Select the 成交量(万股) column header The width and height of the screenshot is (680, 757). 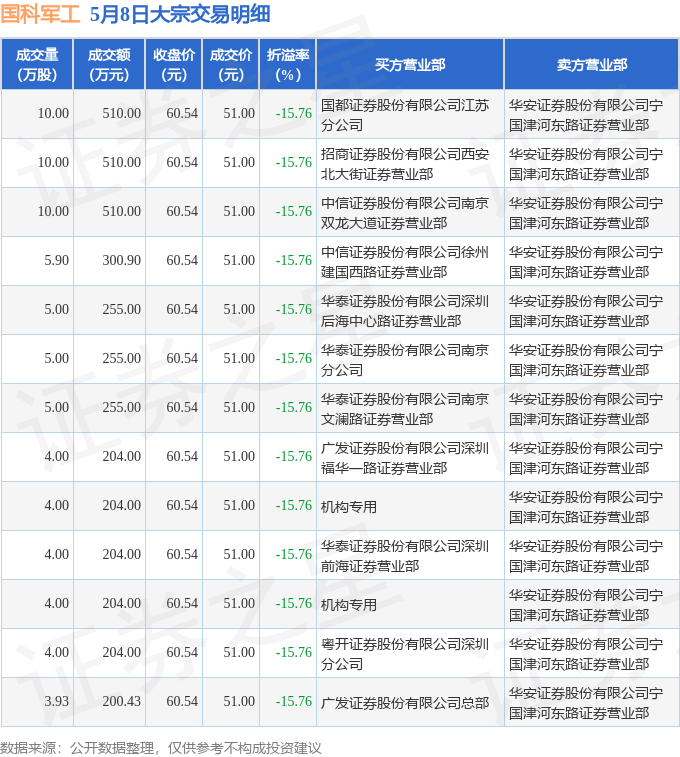point(37,65)
